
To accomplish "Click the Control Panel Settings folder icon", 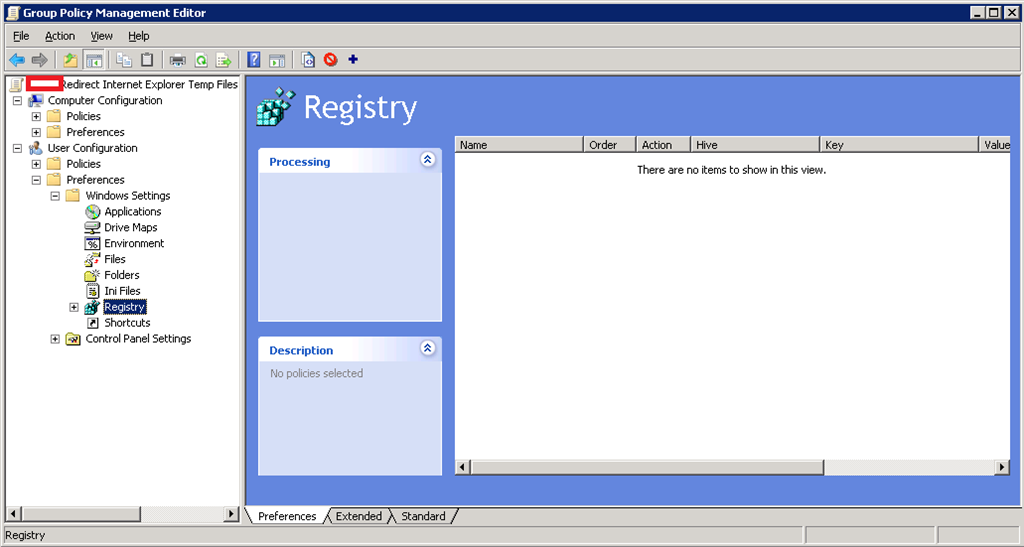I will coord(73,339).
